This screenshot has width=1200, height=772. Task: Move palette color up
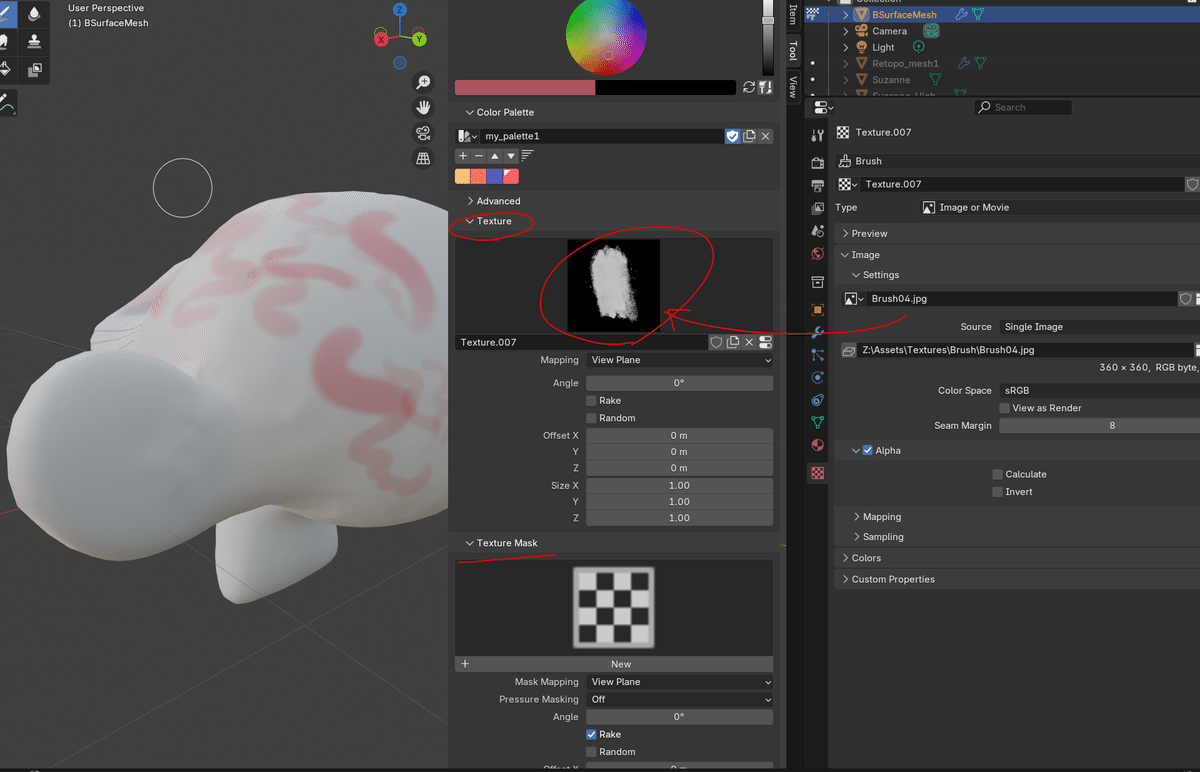click(x=495, y=156)
